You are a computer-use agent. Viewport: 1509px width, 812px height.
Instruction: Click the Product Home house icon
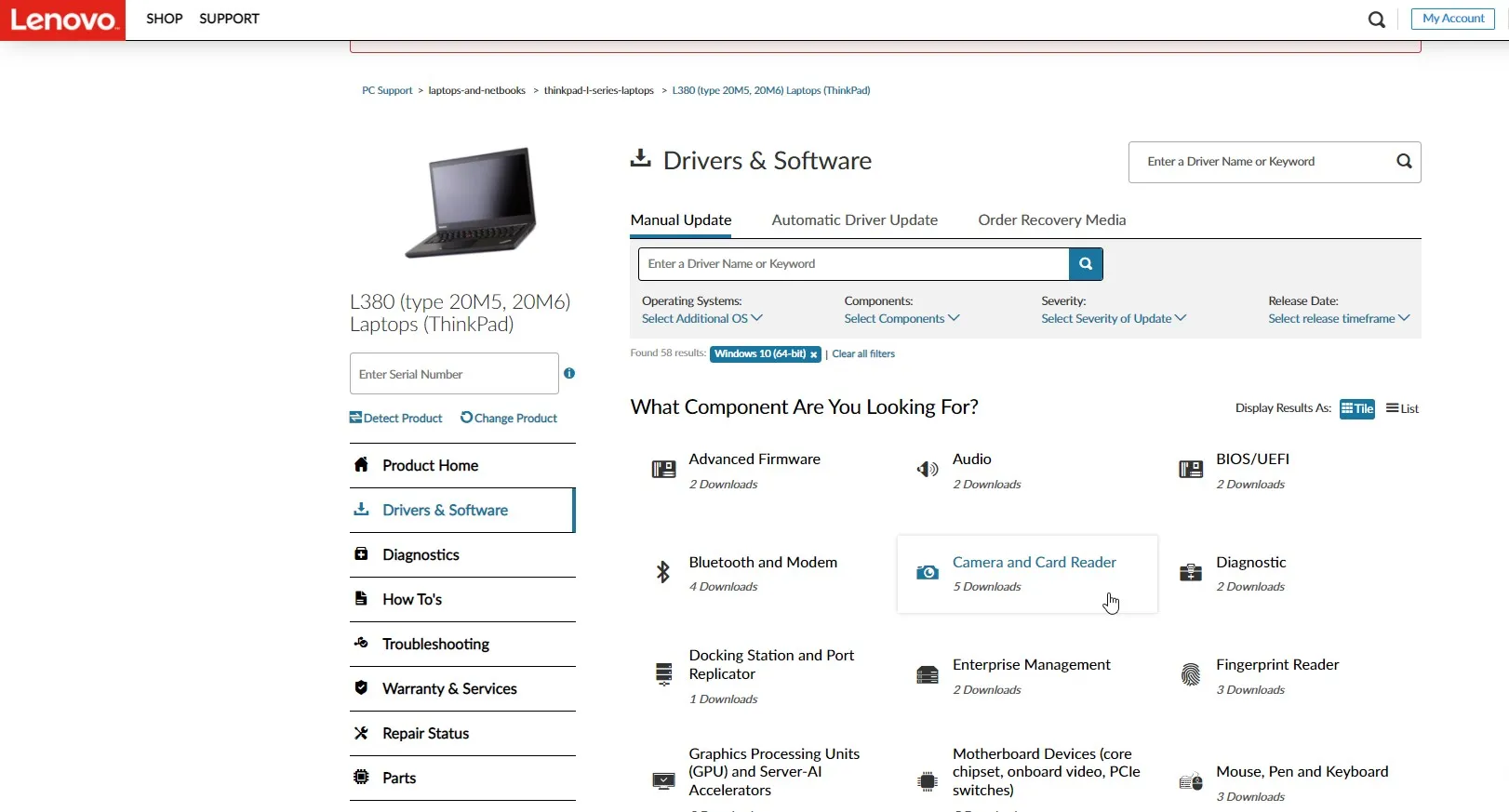(361, 464)
